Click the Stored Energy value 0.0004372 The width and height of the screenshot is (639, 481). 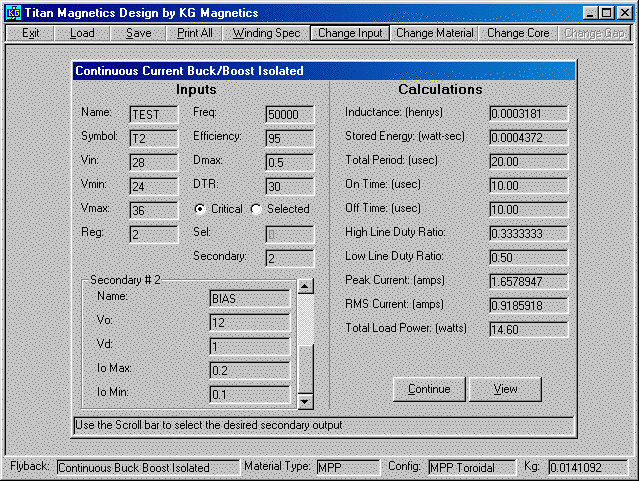pyautogui.click(x=529, y=138)
